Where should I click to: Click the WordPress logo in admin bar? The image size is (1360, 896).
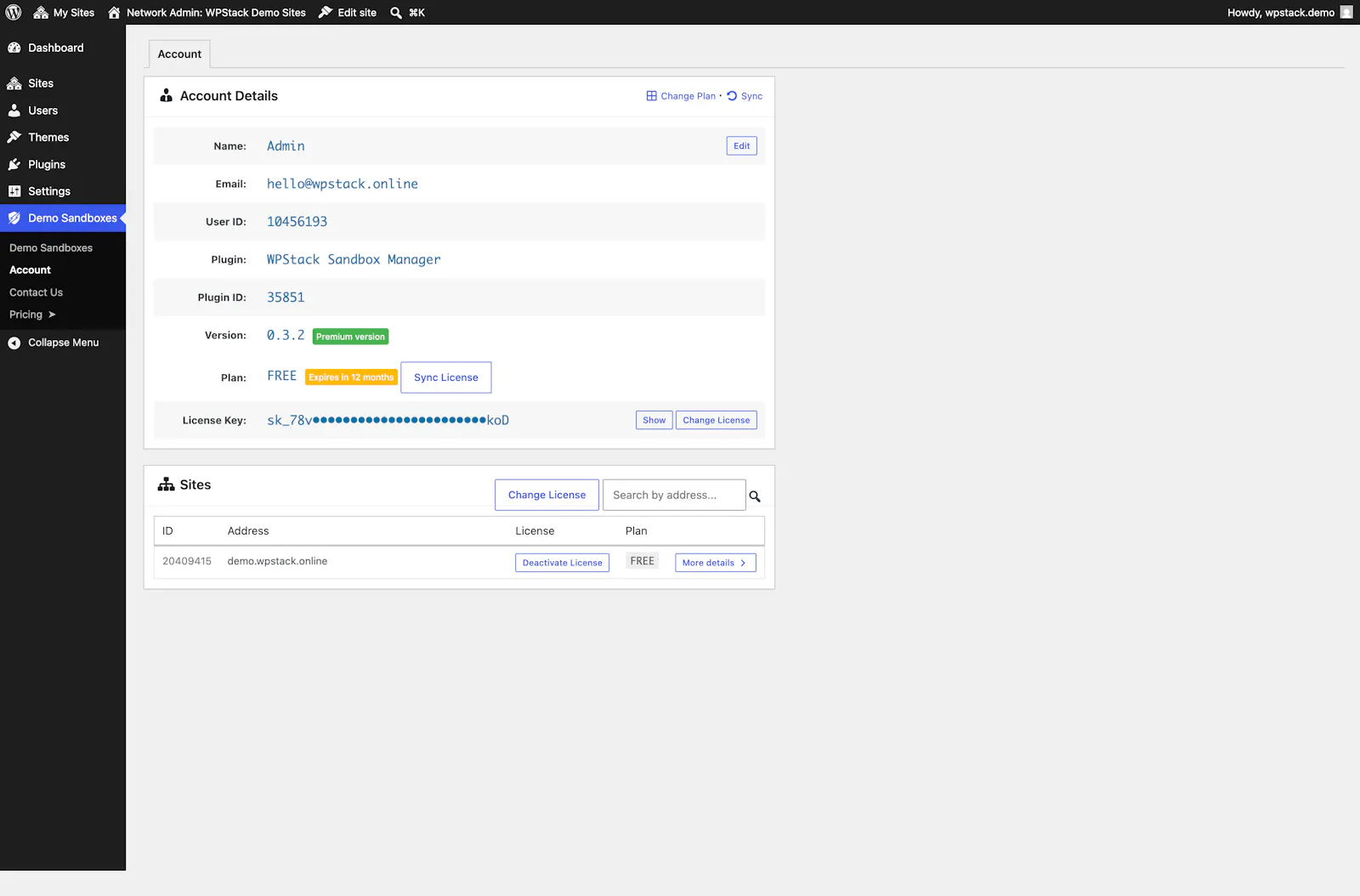[14, 12]
